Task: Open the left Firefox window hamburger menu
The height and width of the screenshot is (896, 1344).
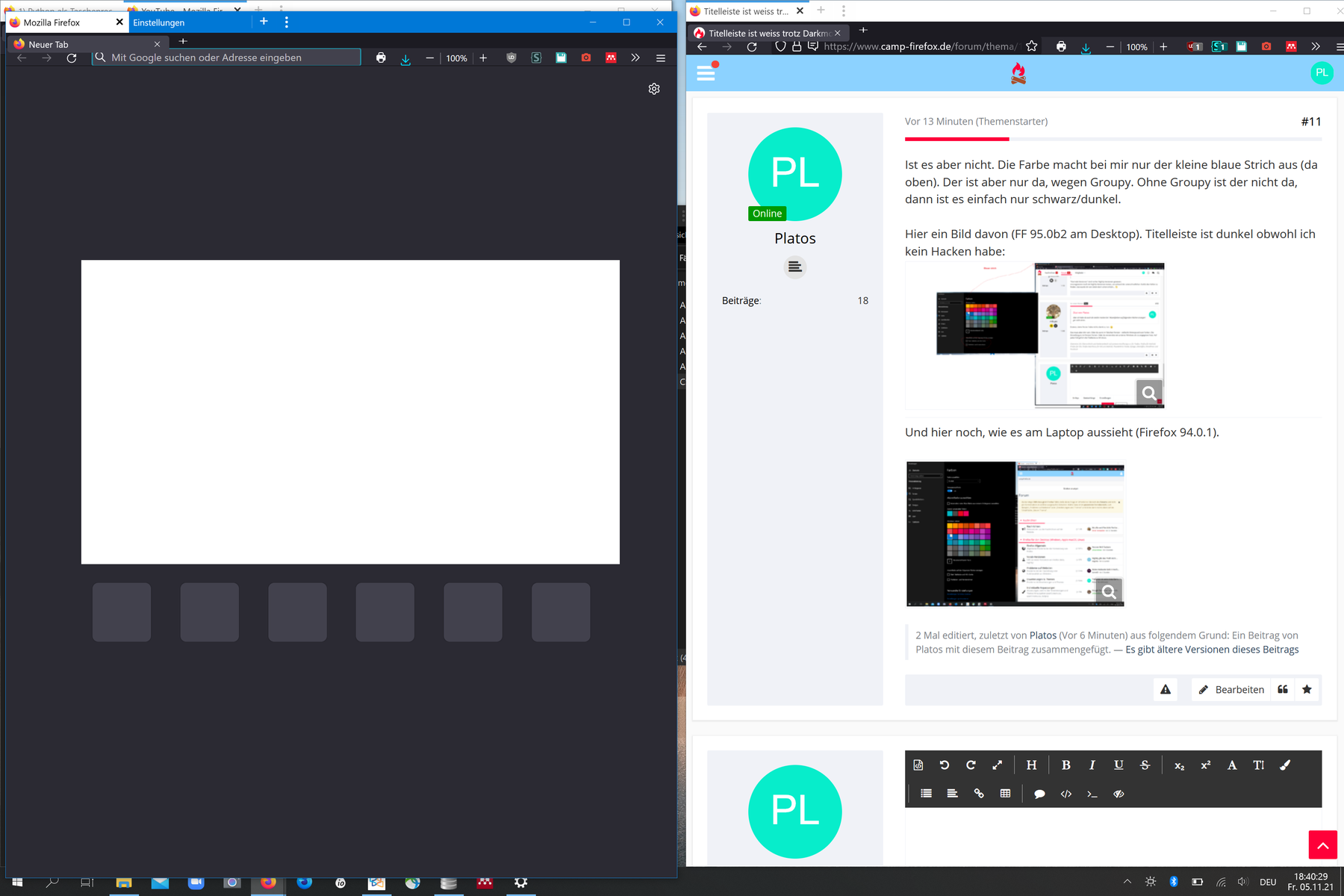Action: [661, 57]
